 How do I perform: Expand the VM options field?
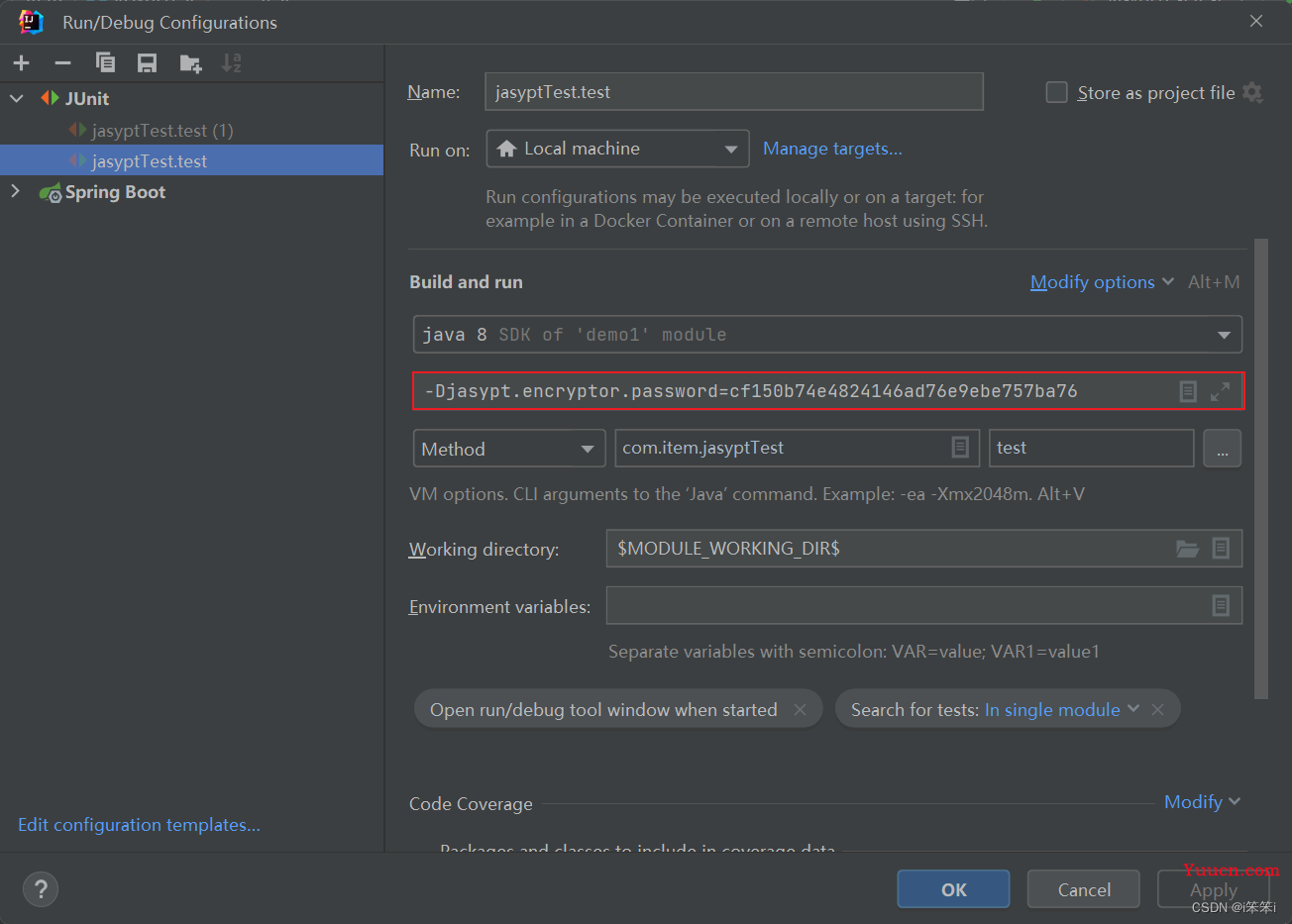1220,391
